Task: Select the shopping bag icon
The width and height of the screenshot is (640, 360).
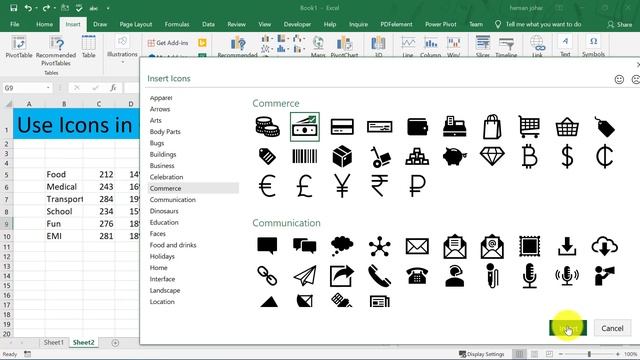Action: tap(492, 127)
